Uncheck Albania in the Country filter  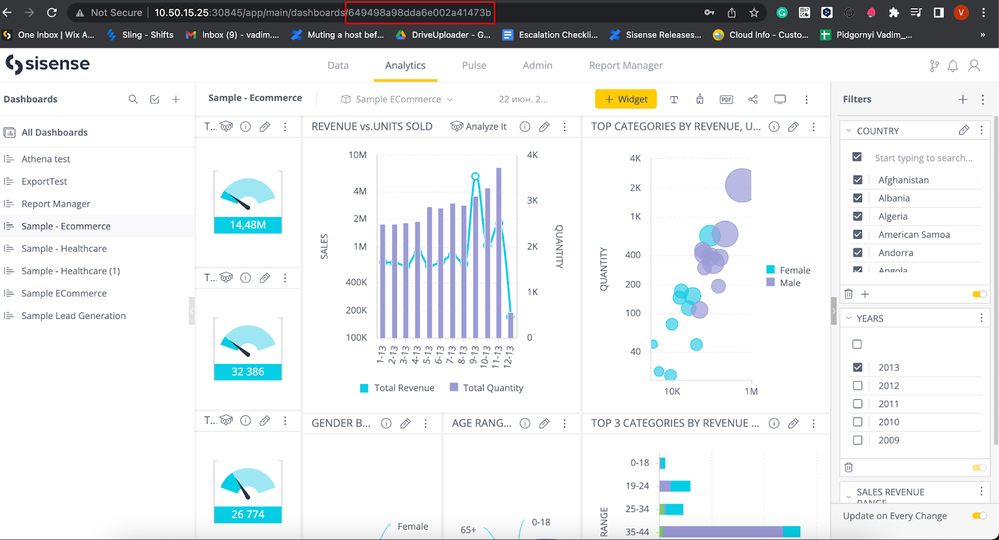[857, 198]
